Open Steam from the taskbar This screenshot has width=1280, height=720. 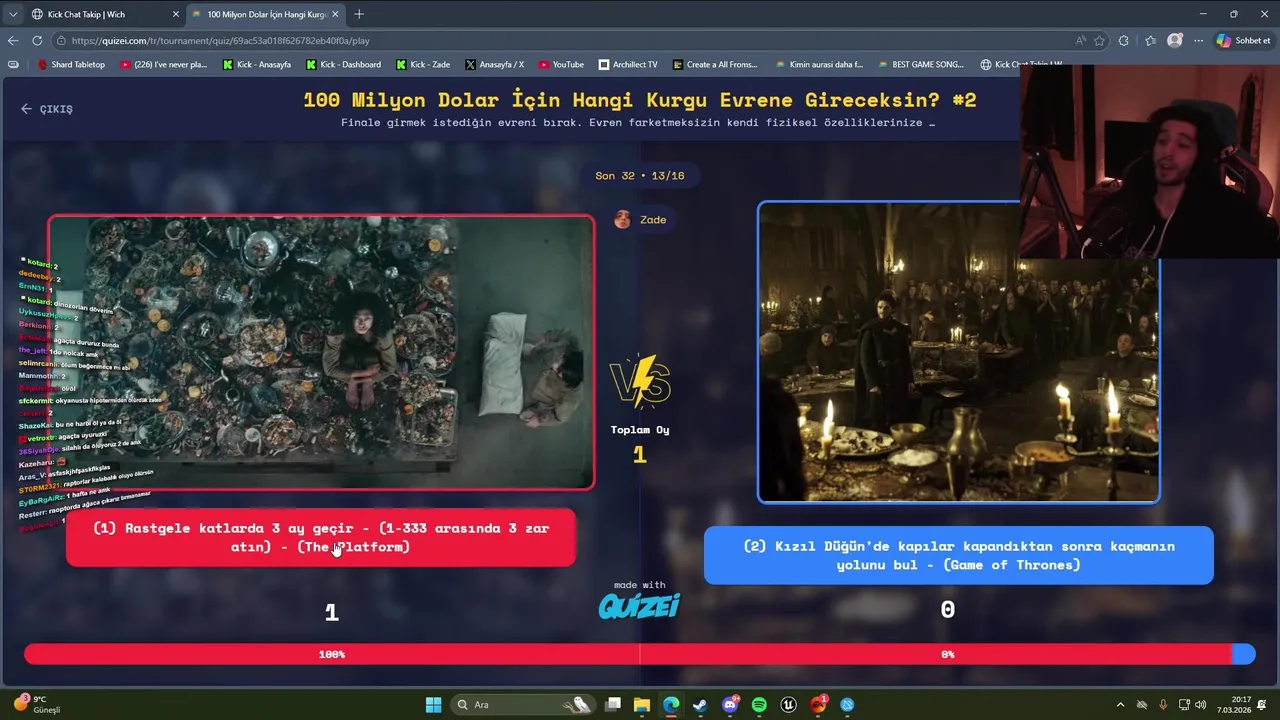point(700,705)
